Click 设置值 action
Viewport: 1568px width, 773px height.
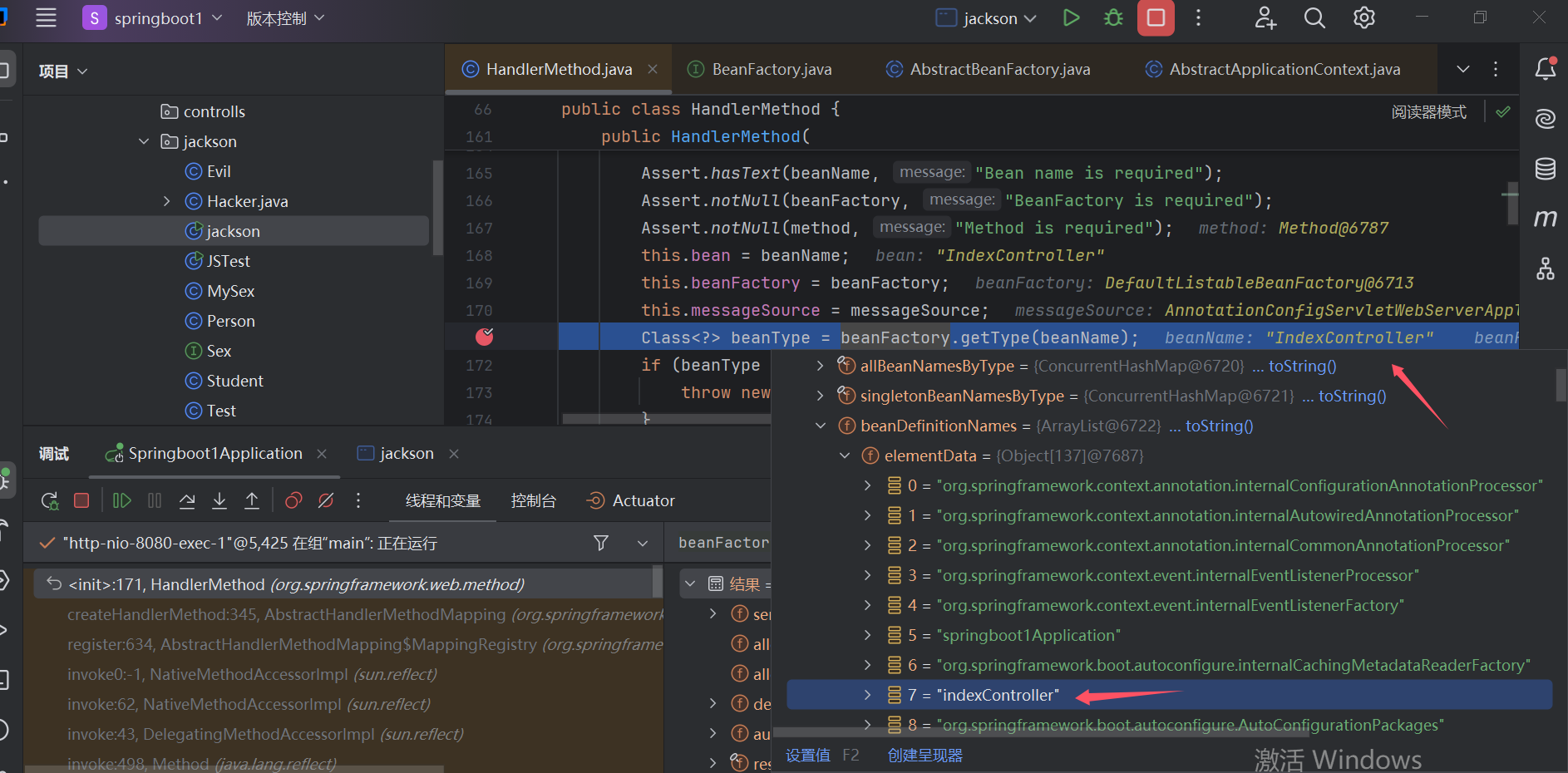808,755
